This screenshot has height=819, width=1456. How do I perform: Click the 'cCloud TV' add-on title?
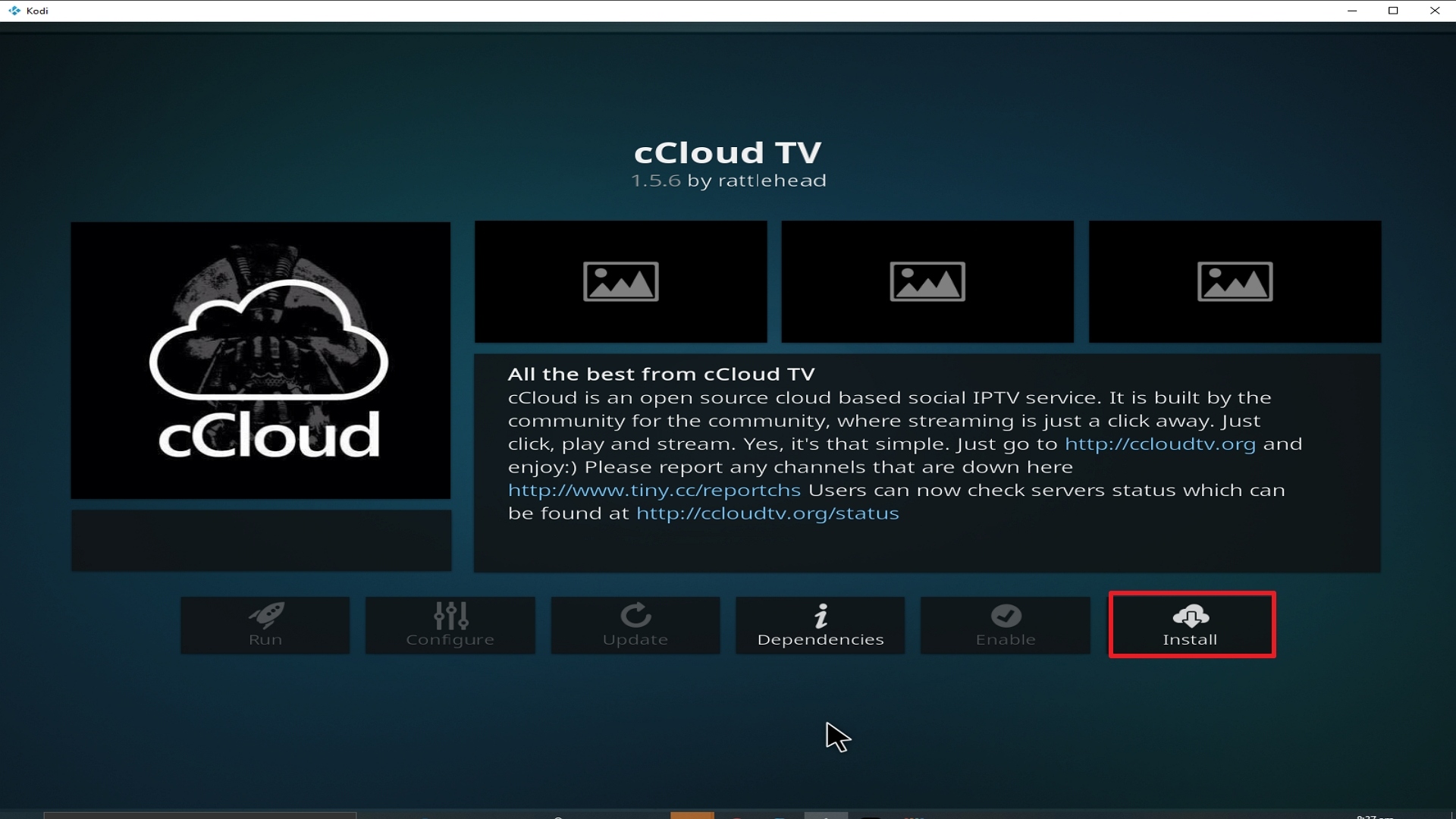click(728, 152)
